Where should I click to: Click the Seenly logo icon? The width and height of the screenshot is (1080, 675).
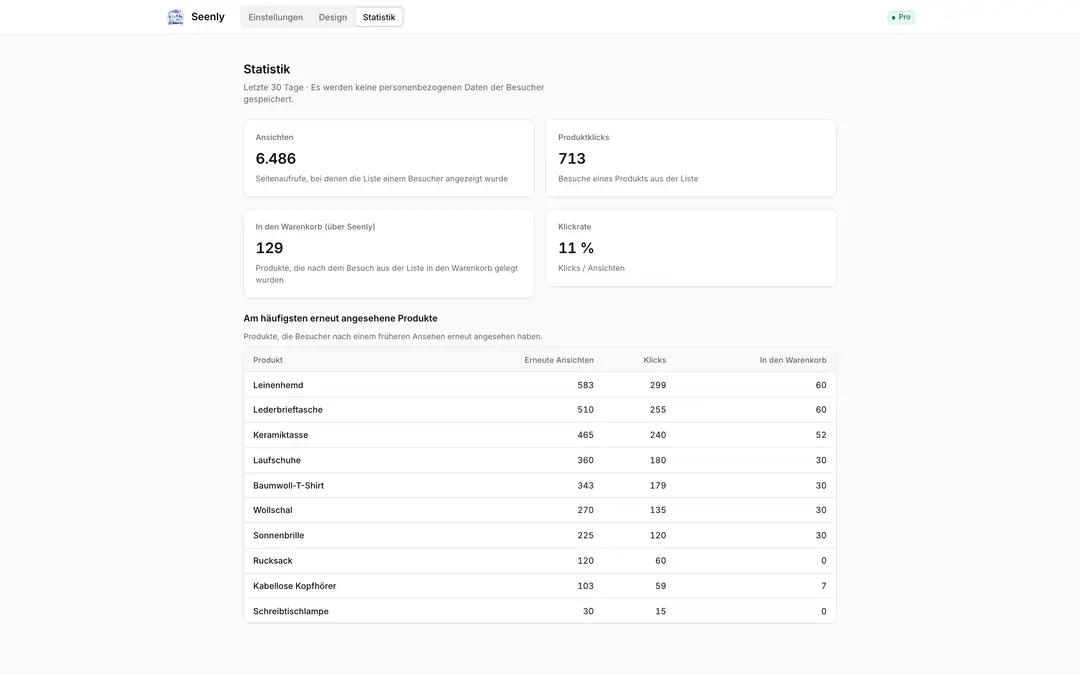[x=176, y=17]
